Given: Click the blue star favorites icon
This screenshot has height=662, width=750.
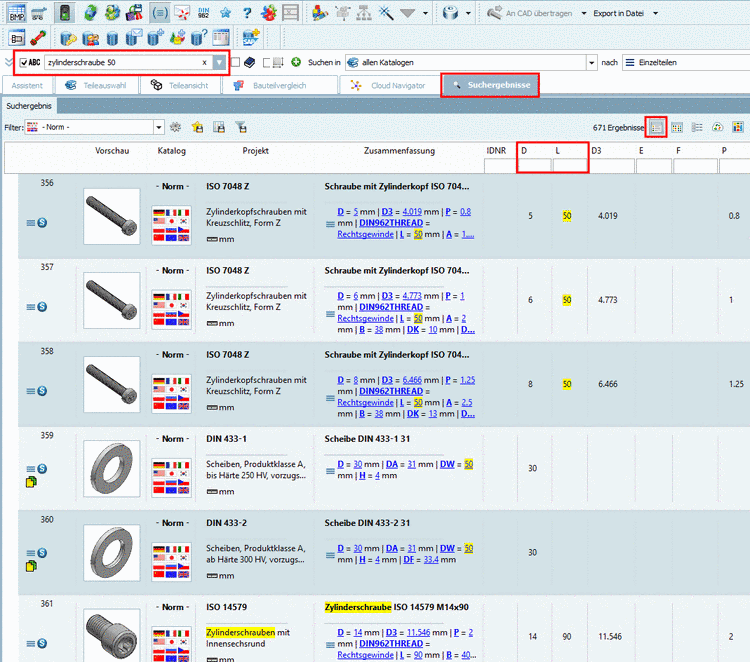Looking at the screenshot, I should click(225, 13).
